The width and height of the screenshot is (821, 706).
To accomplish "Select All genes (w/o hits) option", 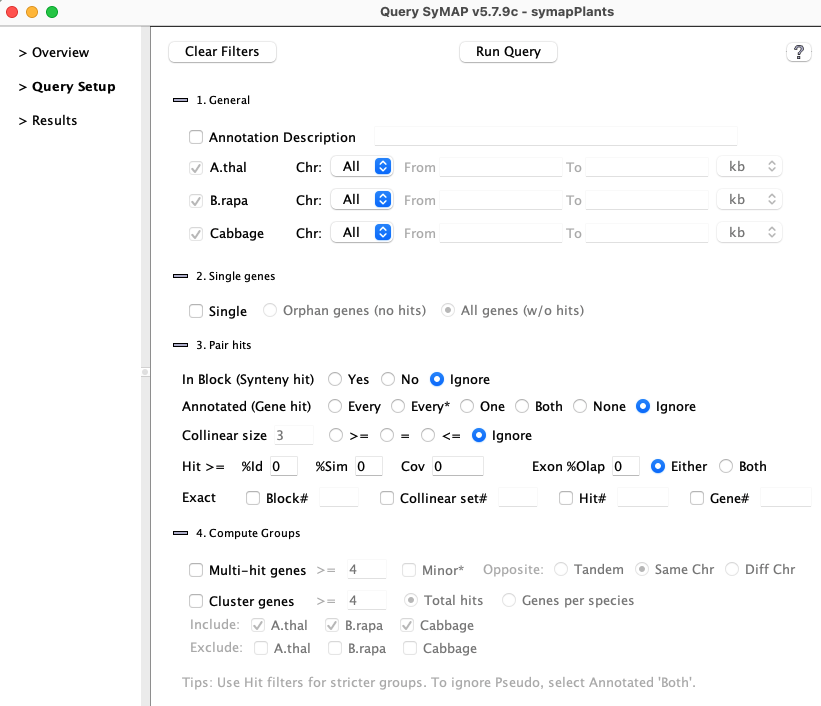I will pos(448,311).
